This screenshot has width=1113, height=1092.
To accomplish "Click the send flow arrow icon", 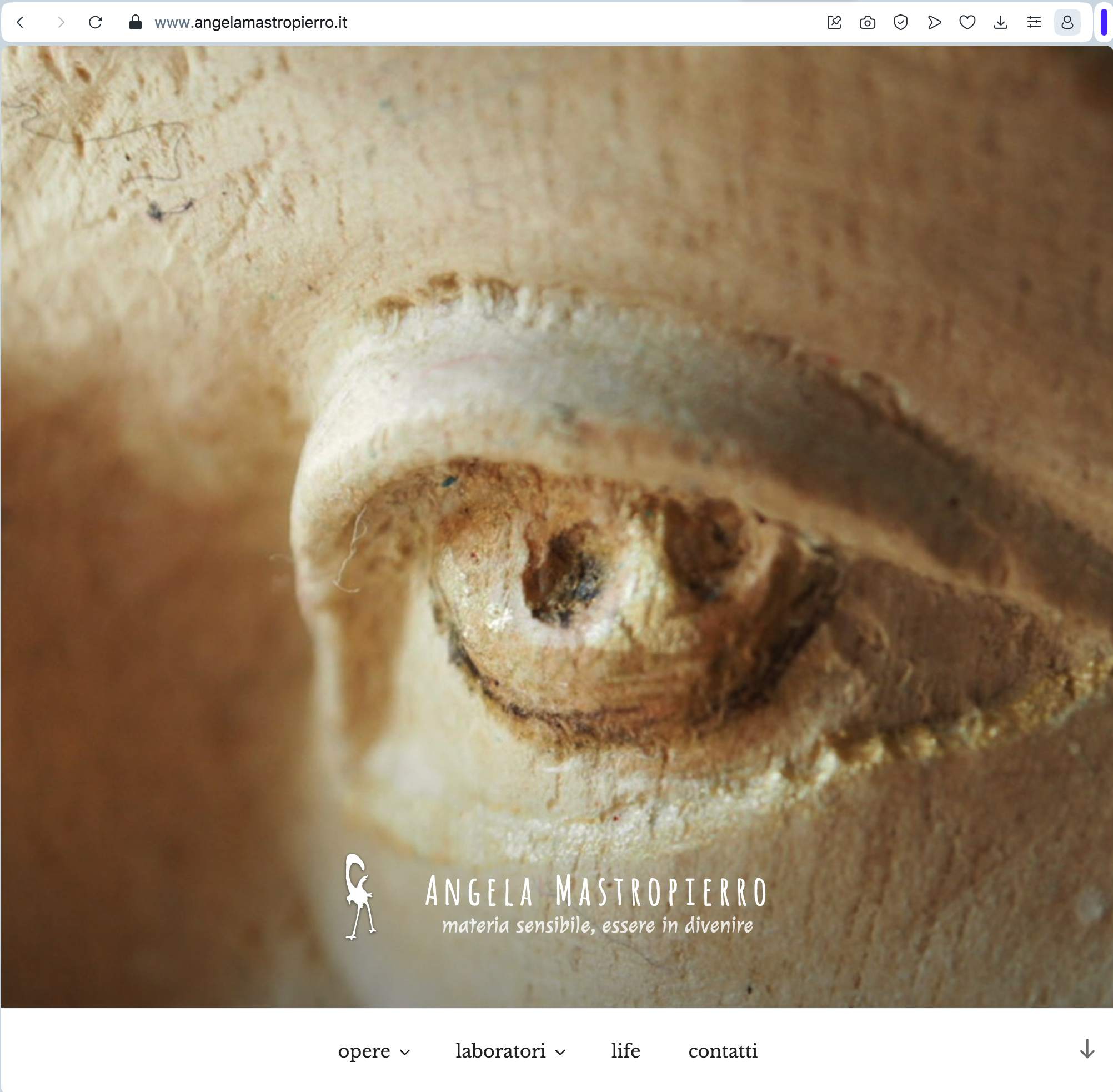I will click(x=934, y=22).
